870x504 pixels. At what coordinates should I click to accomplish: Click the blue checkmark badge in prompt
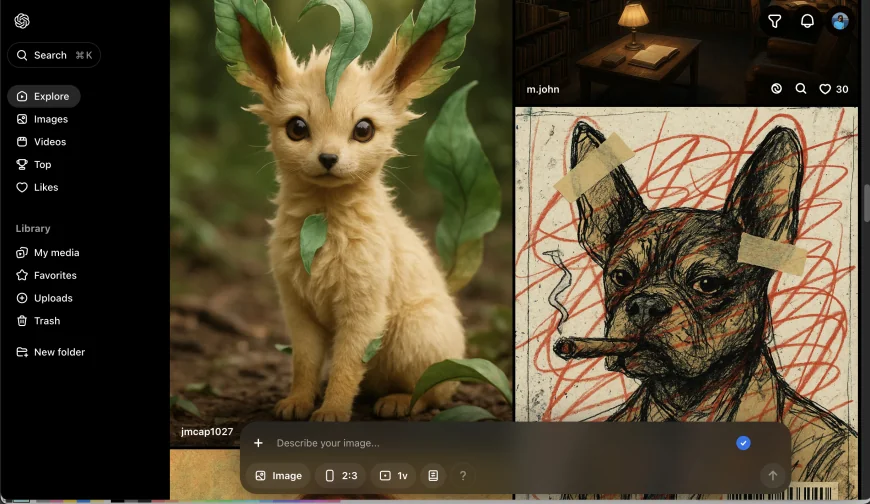pos(743,443)
